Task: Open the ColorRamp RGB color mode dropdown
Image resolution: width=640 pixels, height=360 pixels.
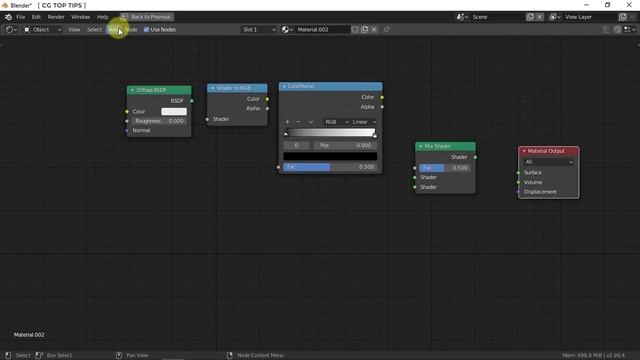Action: tap(336, 122)
